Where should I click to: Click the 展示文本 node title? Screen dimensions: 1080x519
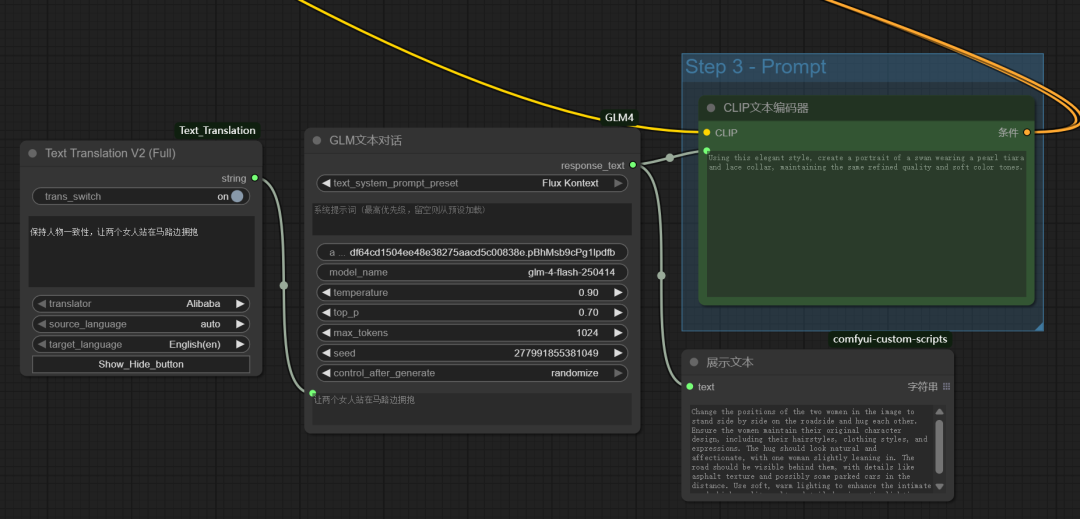[730, 362]
